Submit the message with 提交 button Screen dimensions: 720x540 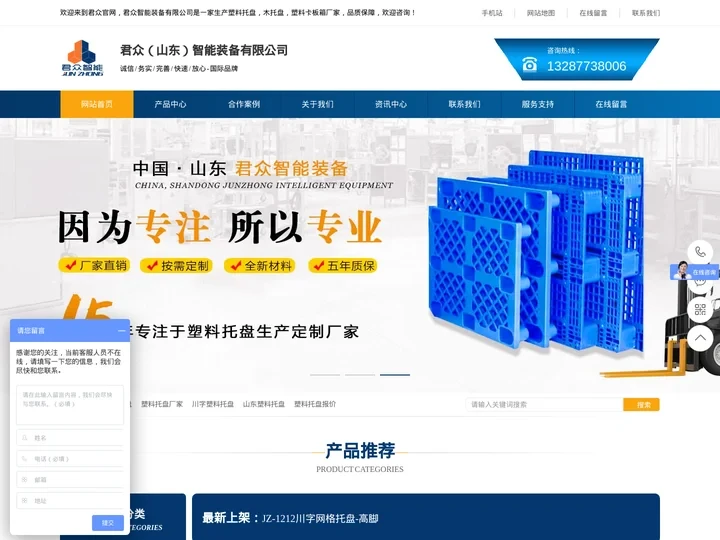[x=108, y=523]
